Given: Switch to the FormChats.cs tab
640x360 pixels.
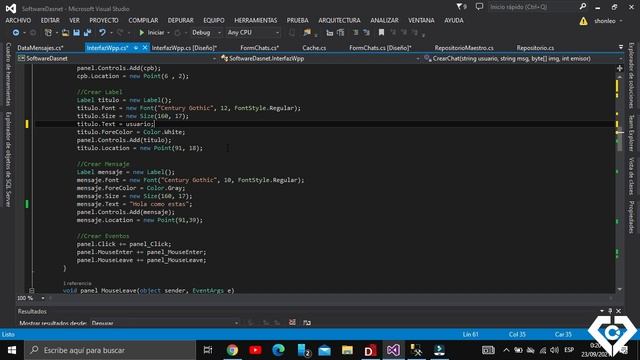Looking at the screenshot, I should (x=259, y=48).
